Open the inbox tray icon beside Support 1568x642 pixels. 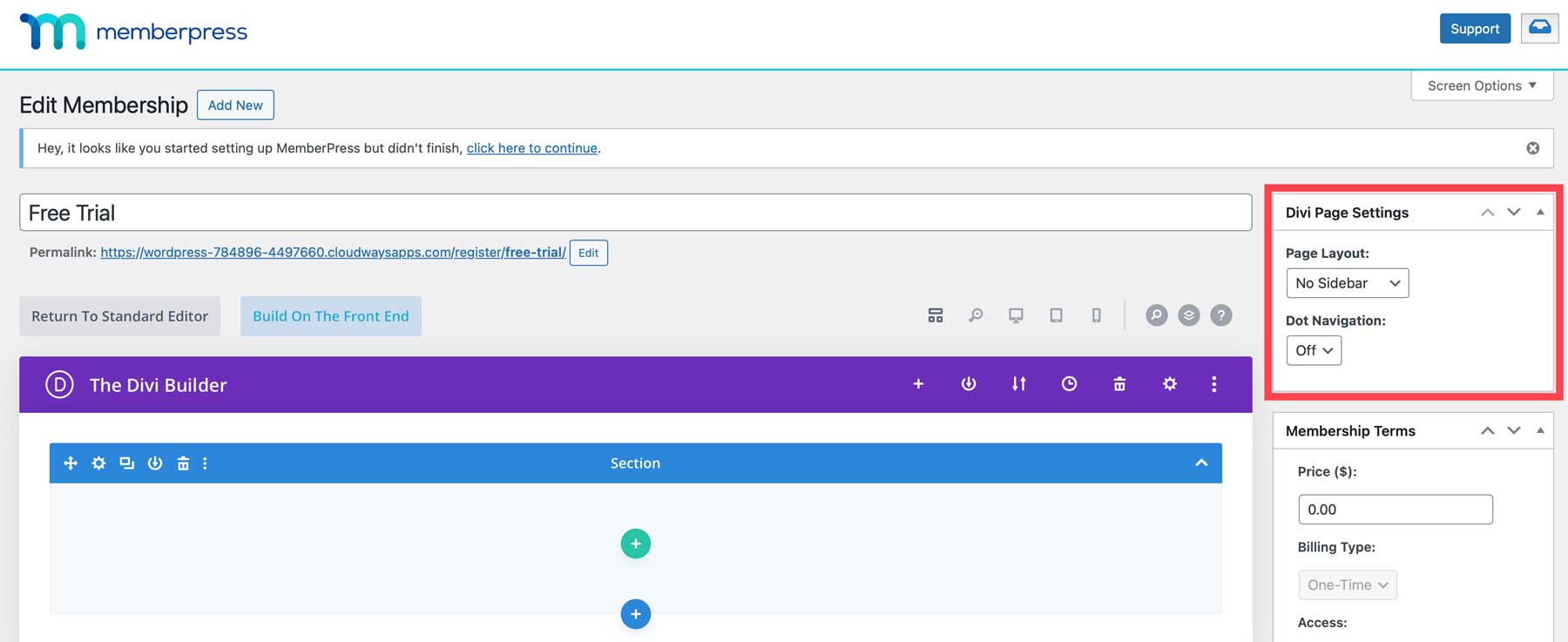pos(1539,28)
